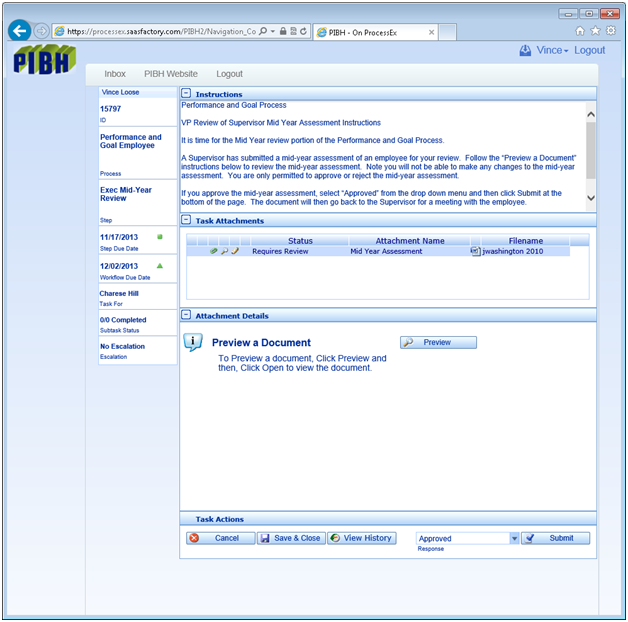Click the Preview a Document heading
Viewport: 628px width, 622px height.
pos(261,342)
